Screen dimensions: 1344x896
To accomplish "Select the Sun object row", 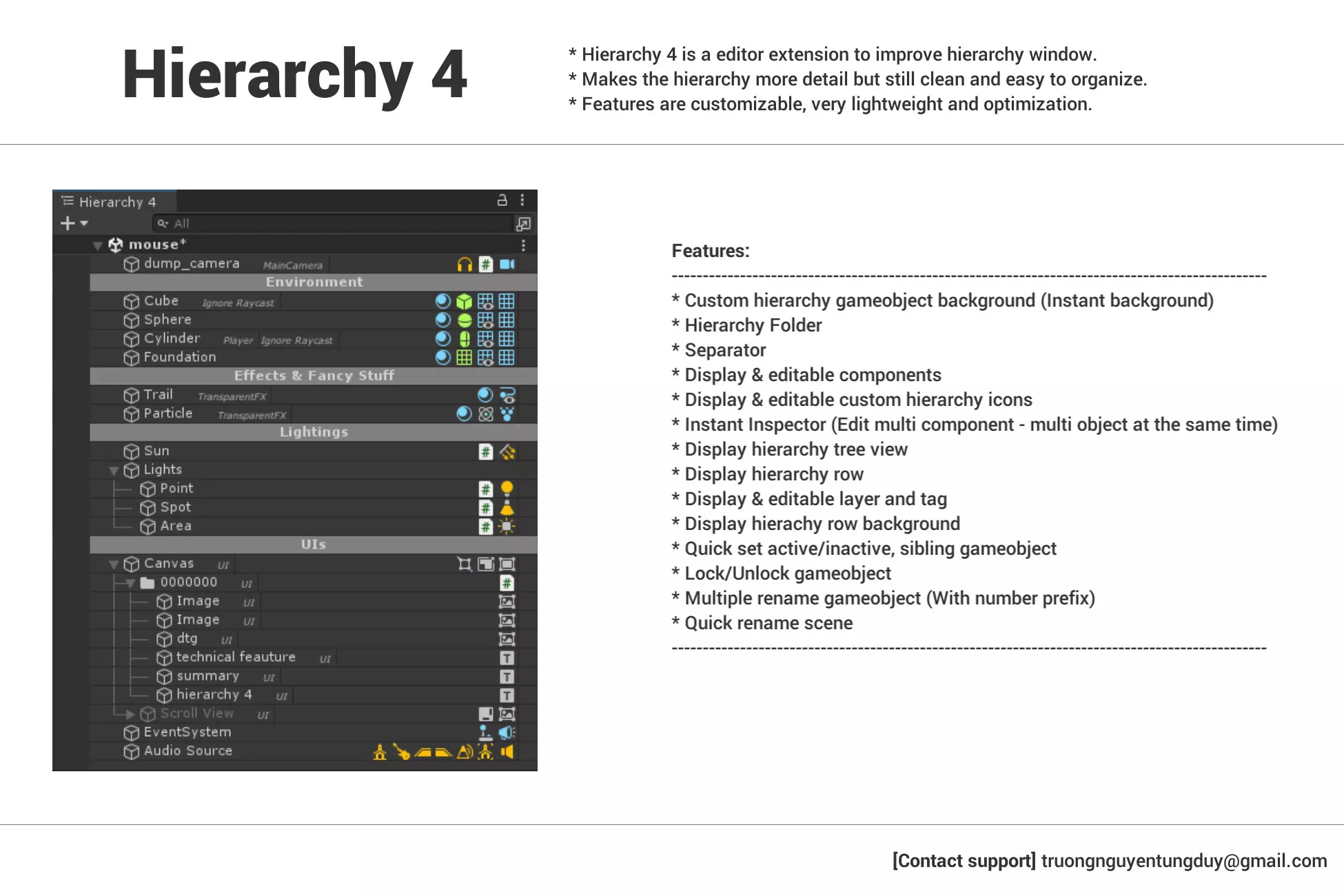I will click(314, 452).
